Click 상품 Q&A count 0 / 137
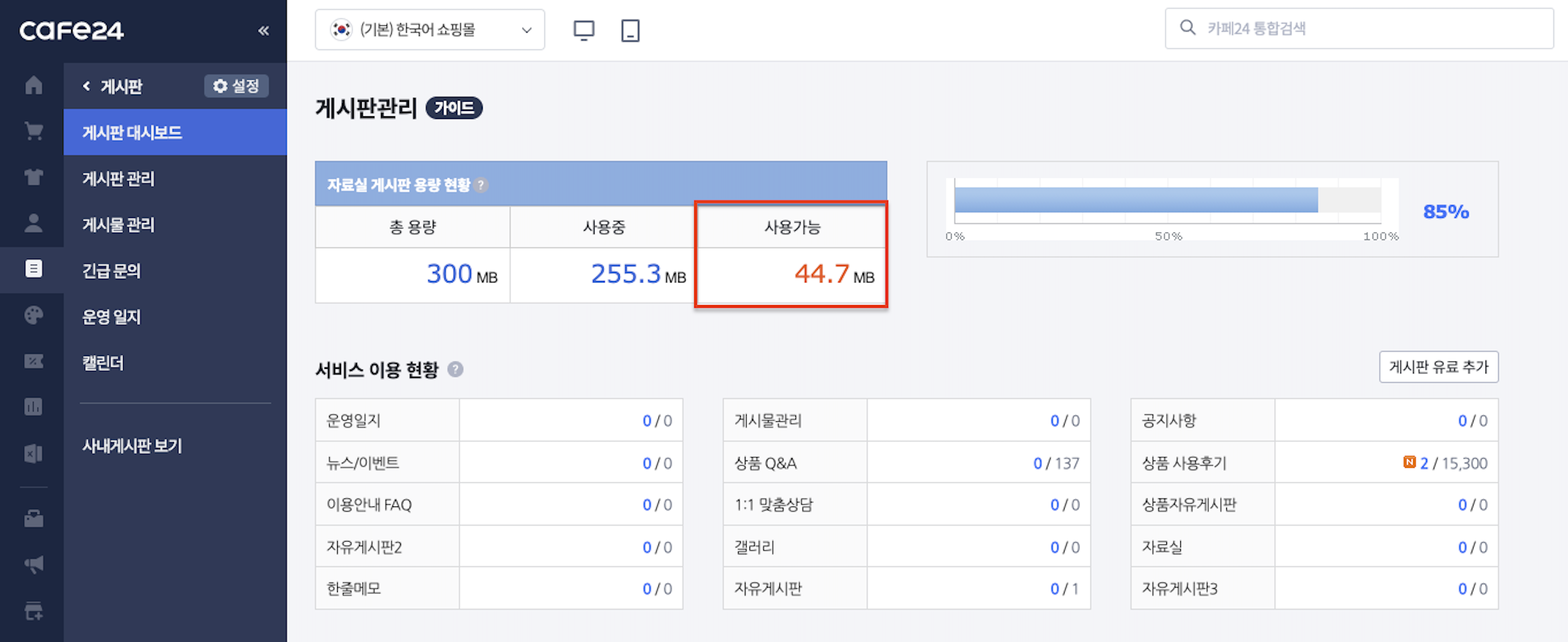This screenshot has height=642, width=1568. click(1055, 463)
